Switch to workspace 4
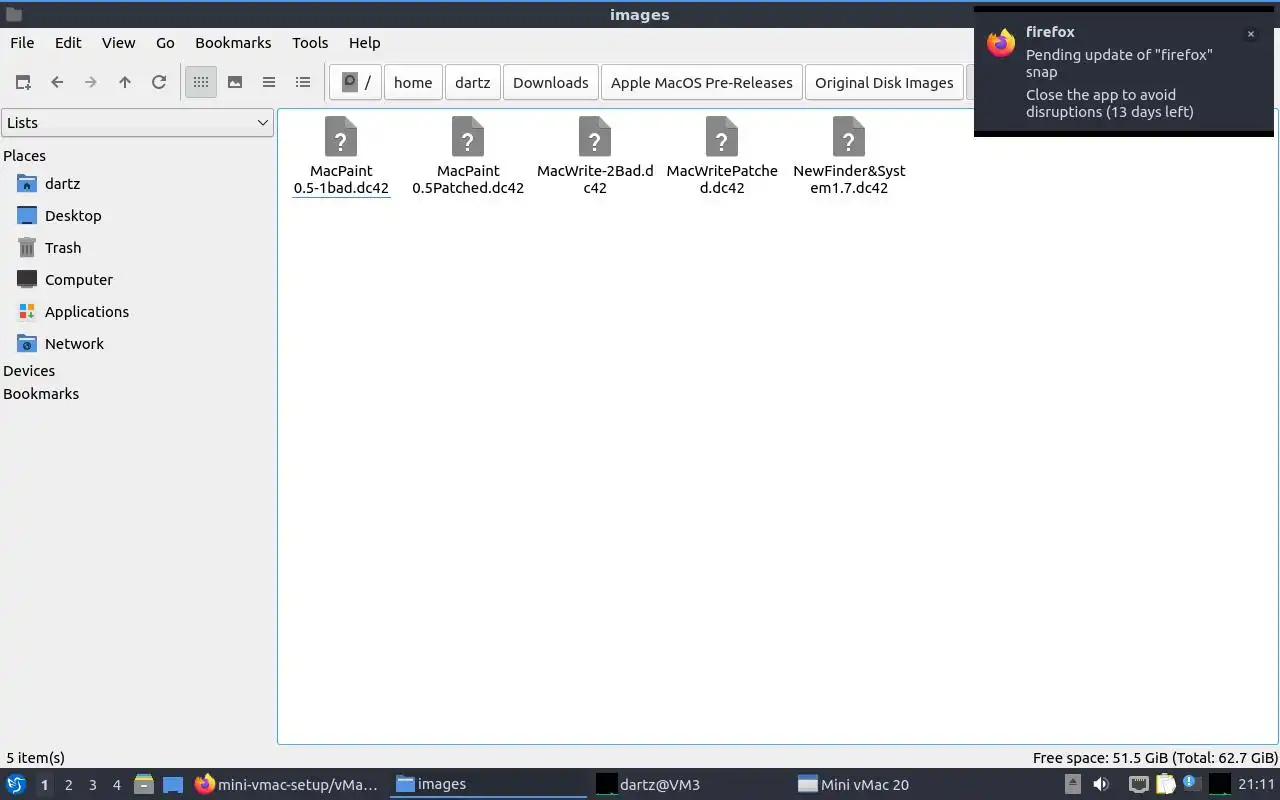Image resolution: width=1280 pixels, height=800 pixels. 116,785
